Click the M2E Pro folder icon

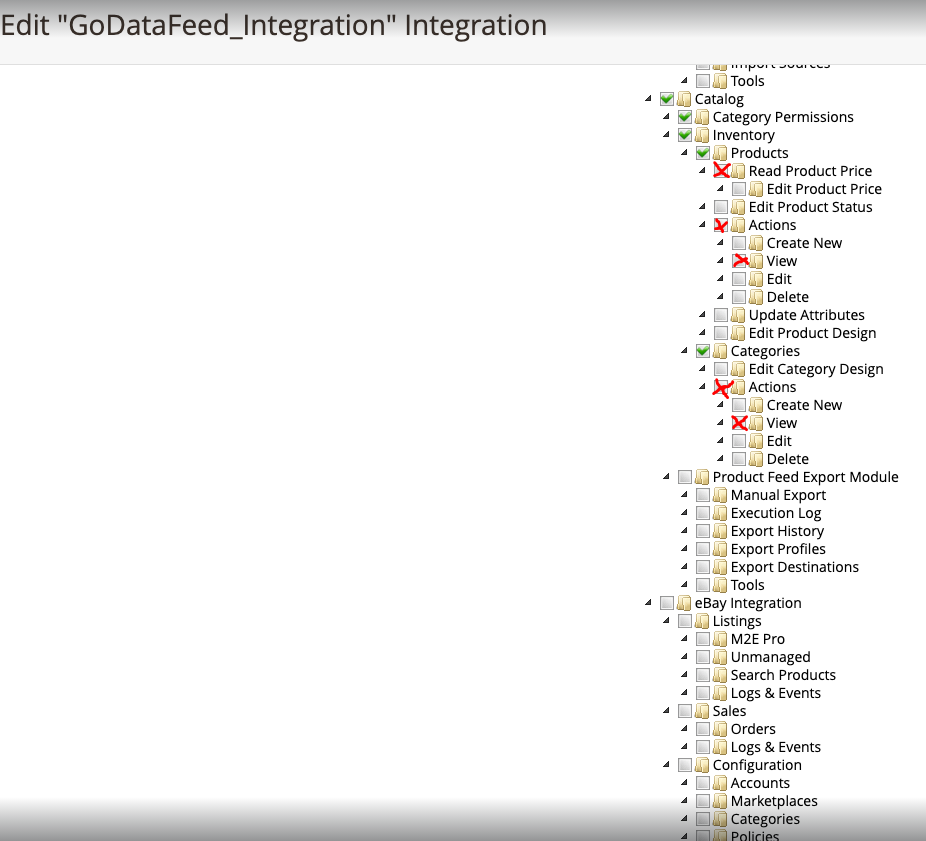click(720, 639)
